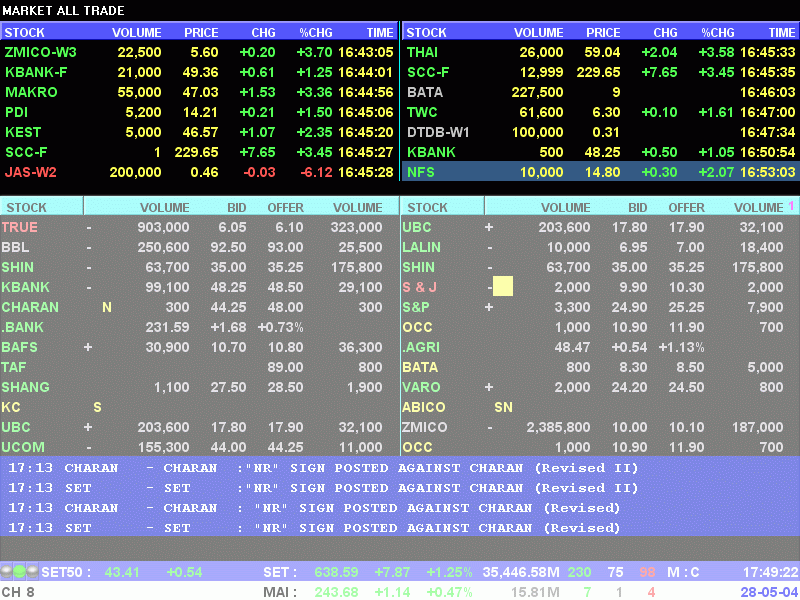Click the .AGRI sector index row
Viewport: 800px width, 600px height.
click(x=601, y=347)
